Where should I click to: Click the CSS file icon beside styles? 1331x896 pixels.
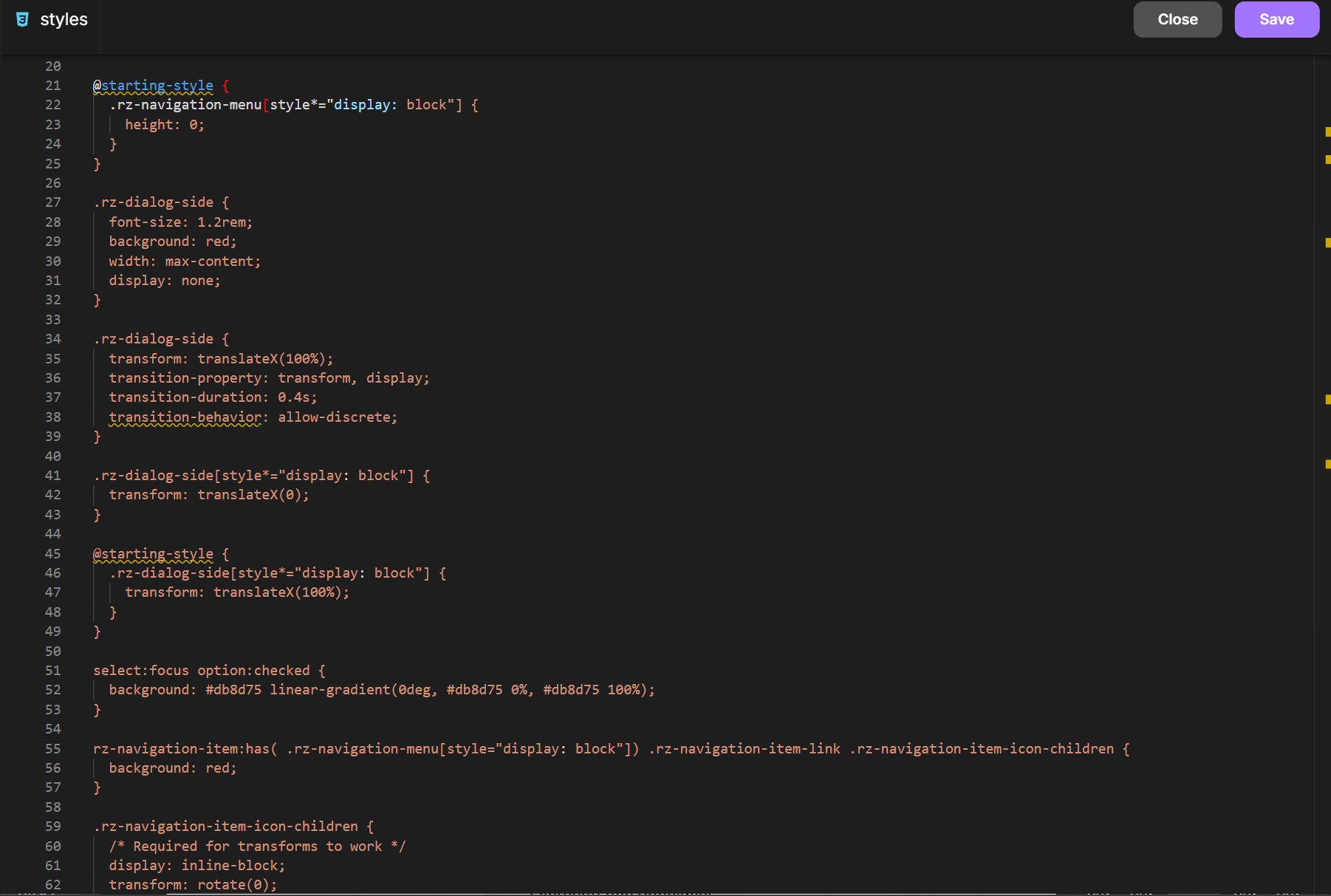(x=22, y=20)
